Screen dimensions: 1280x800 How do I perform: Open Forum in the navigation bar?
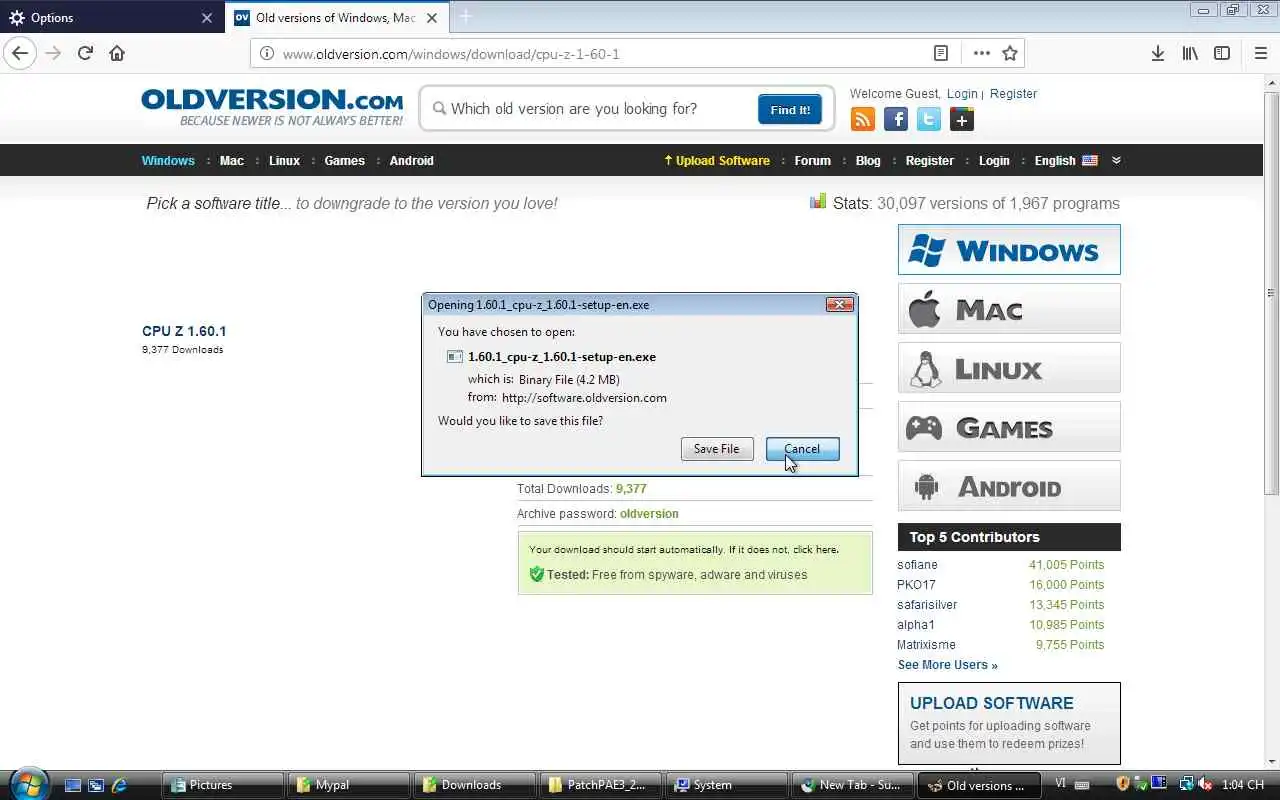(x=812, y=160)
